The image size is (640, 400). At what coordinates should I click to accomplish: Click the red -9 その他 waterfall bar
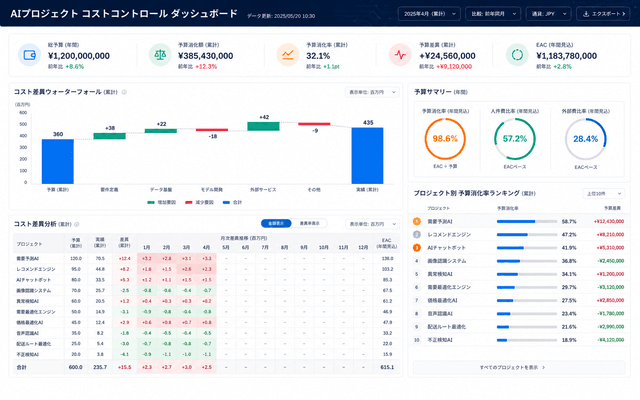coord(314,124)
